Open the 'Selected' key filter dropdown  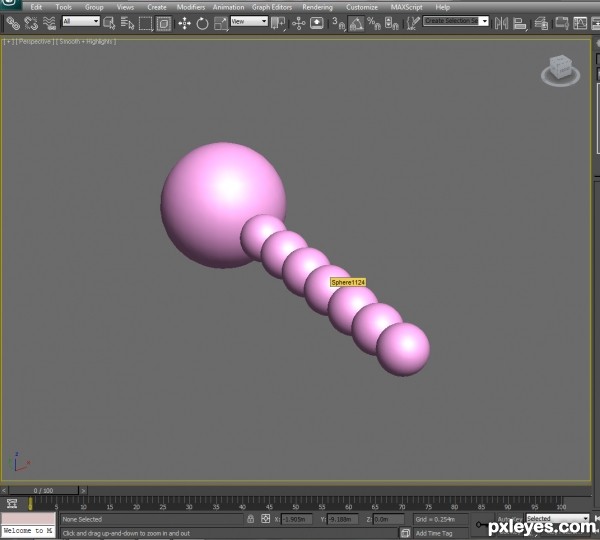point(558,518)
